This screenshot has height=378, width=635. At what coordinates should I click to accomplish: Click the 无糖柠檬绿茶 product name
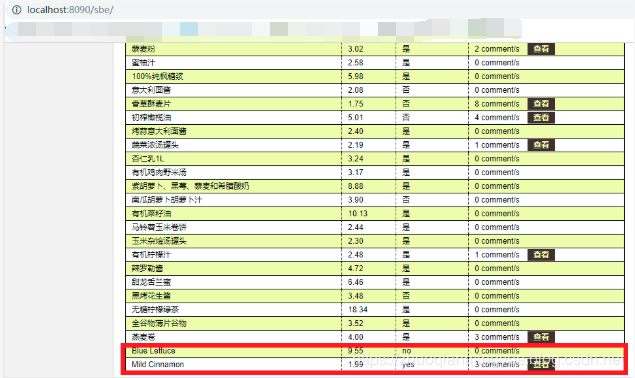coord(155,310)
